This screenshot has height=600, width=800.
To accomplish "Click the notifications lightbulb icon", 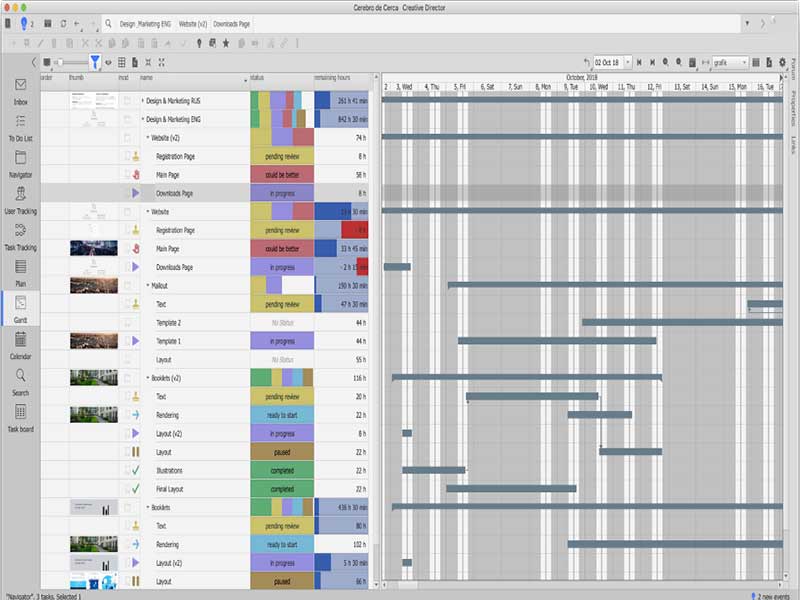I will 23,23.
